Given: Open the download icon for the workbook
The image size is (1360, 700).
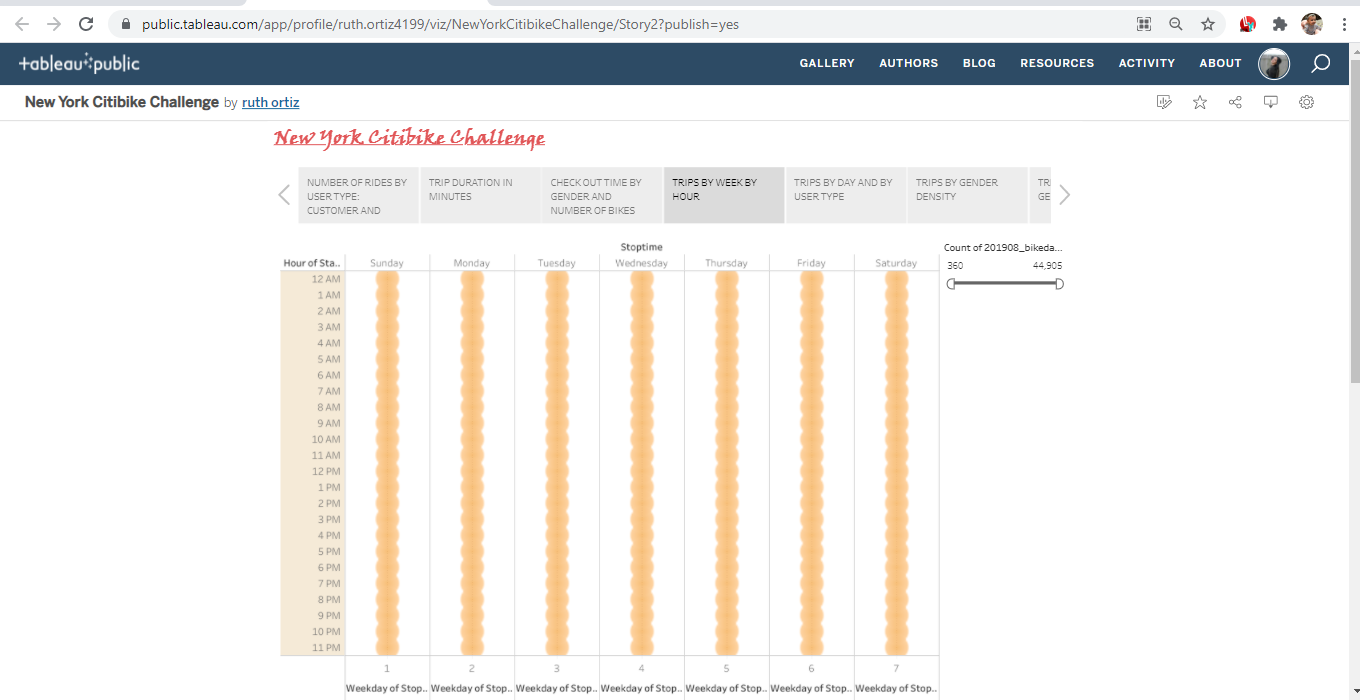Looking at the screenshot, I should 1271,101.
